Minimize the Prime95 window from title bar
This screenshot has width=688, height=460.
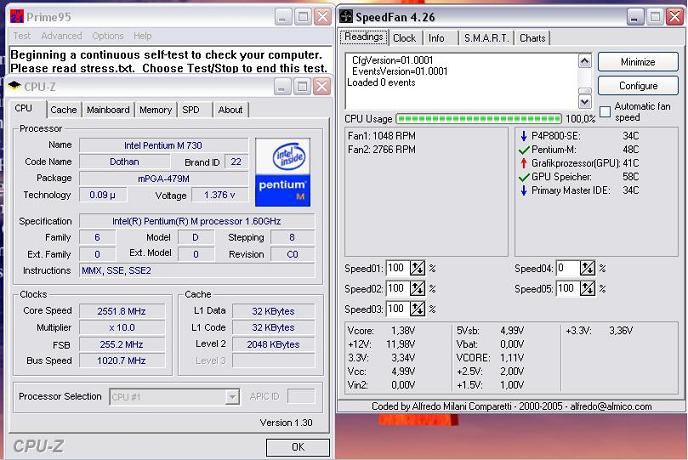point(283,17)
